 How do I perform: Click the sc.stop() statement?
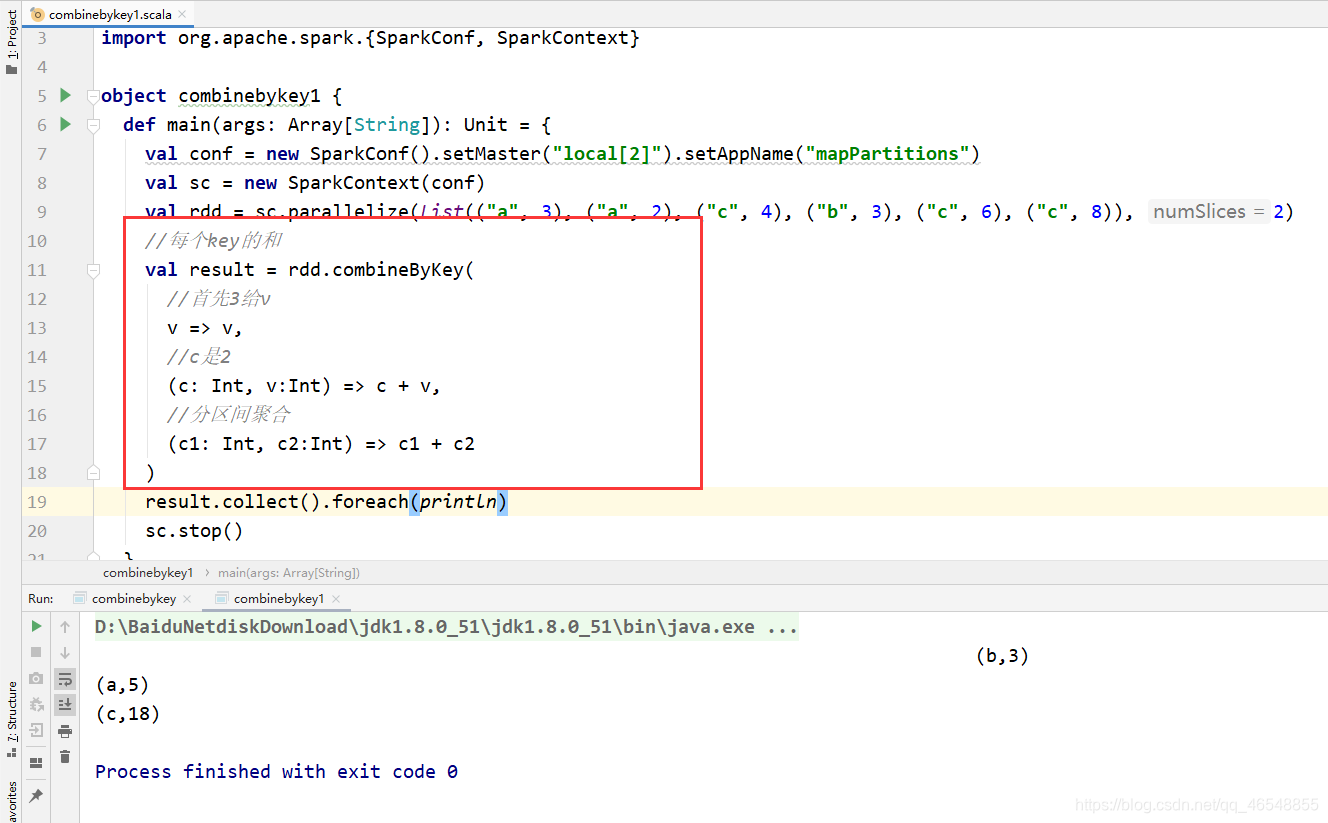click(x=194, y=531)
